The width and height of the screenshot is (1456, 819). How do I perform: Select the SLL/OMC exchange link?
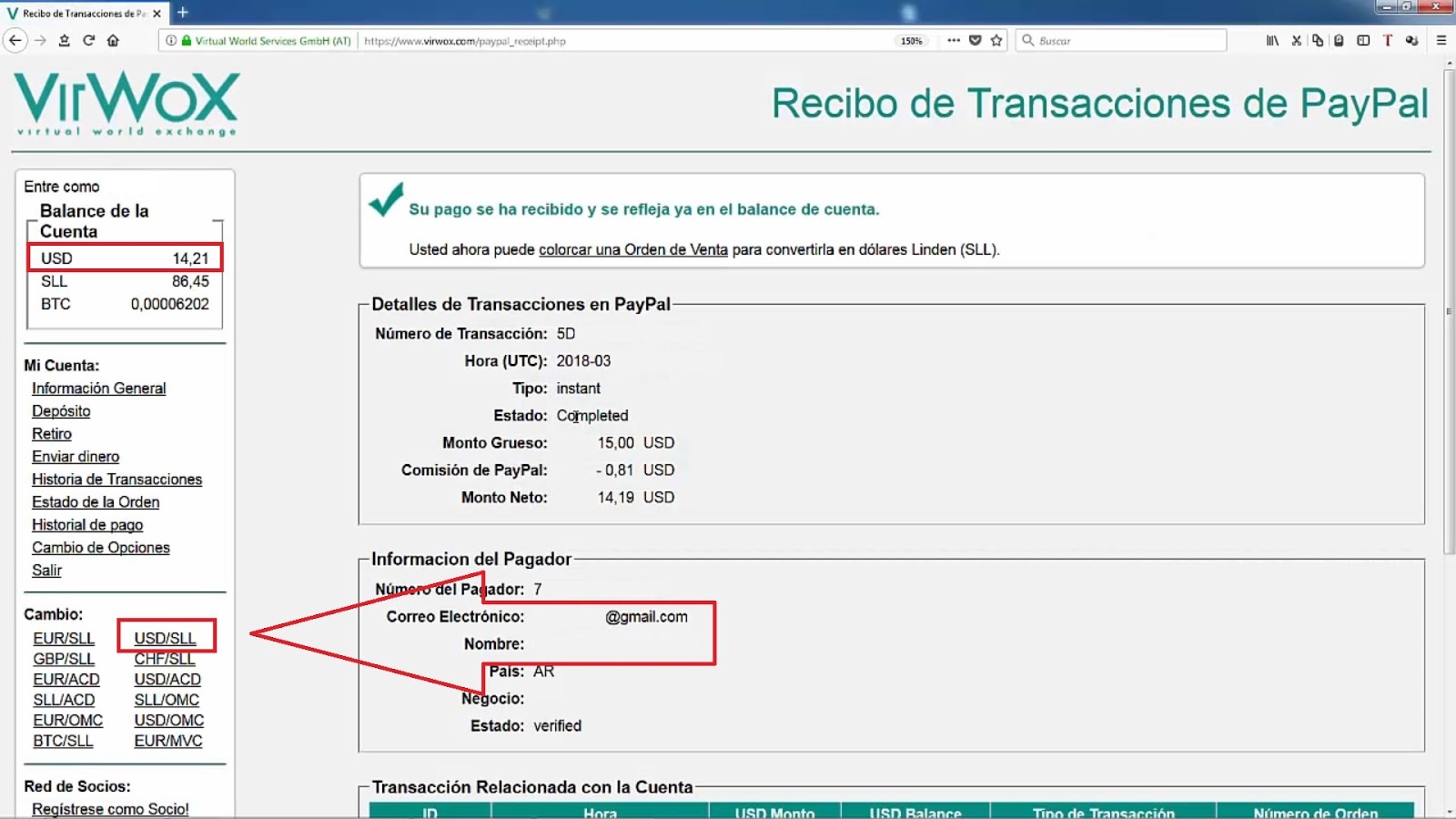click(x=167, y=700)
